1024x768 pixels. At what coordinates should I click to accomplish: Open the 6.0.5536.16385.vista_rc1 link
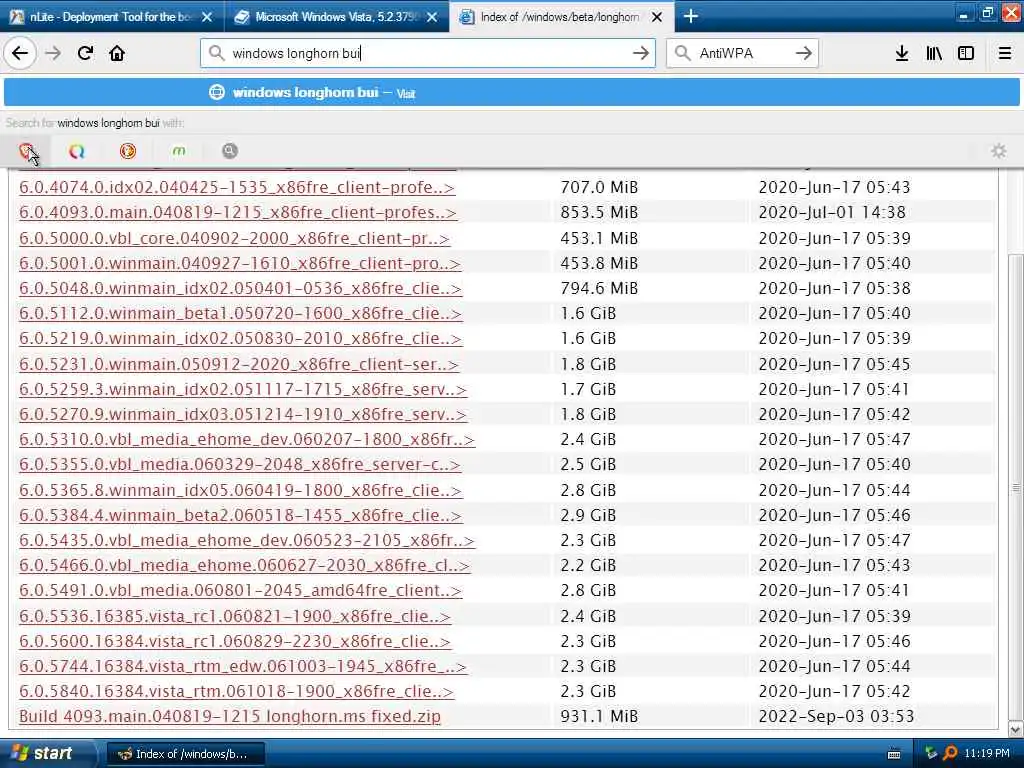click(235, 616)
